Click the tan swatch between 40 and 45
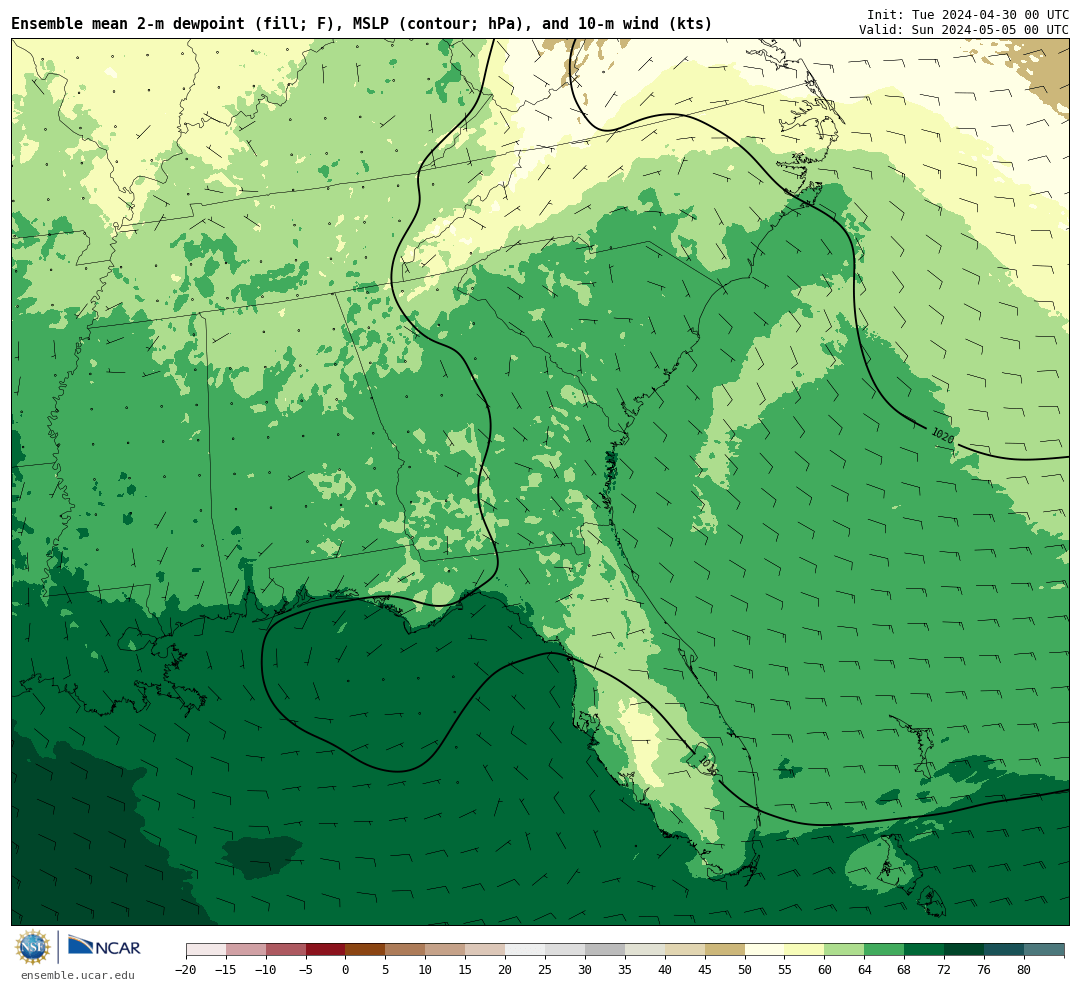This screenshot has height=988, width=1080. click(x=685, y=950)
